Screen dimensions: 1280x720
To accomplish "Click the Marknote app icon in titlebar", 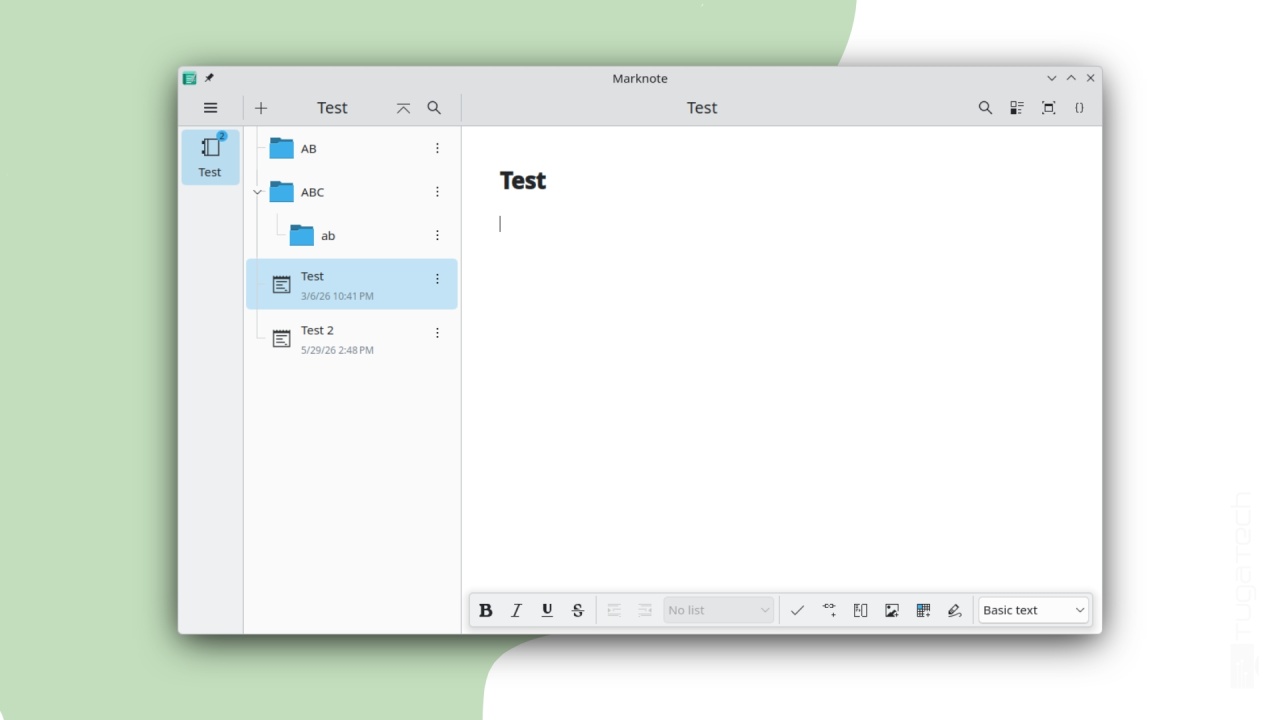I will point(190,78).
